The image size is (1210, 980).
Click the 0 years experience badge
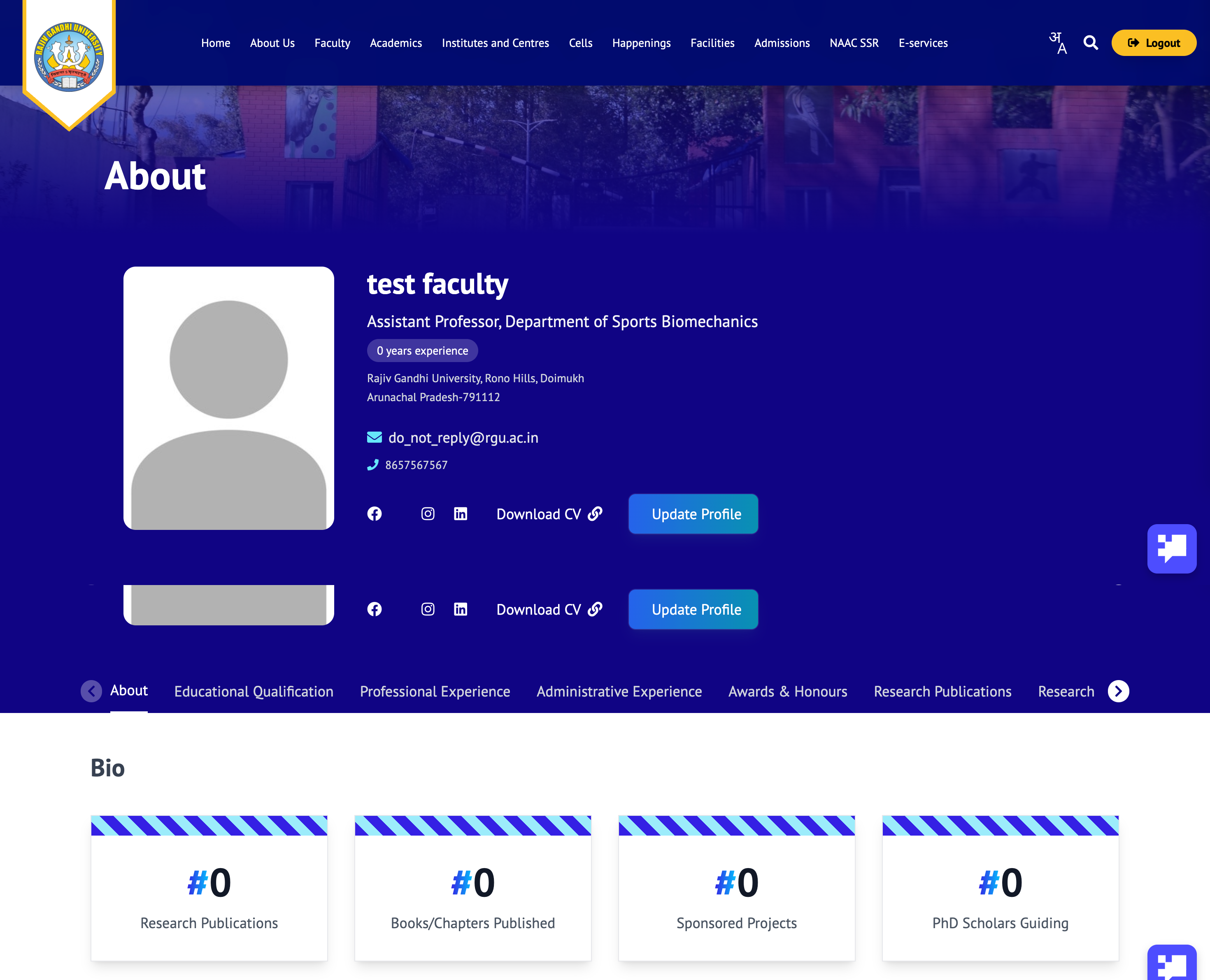click(422, 351)
